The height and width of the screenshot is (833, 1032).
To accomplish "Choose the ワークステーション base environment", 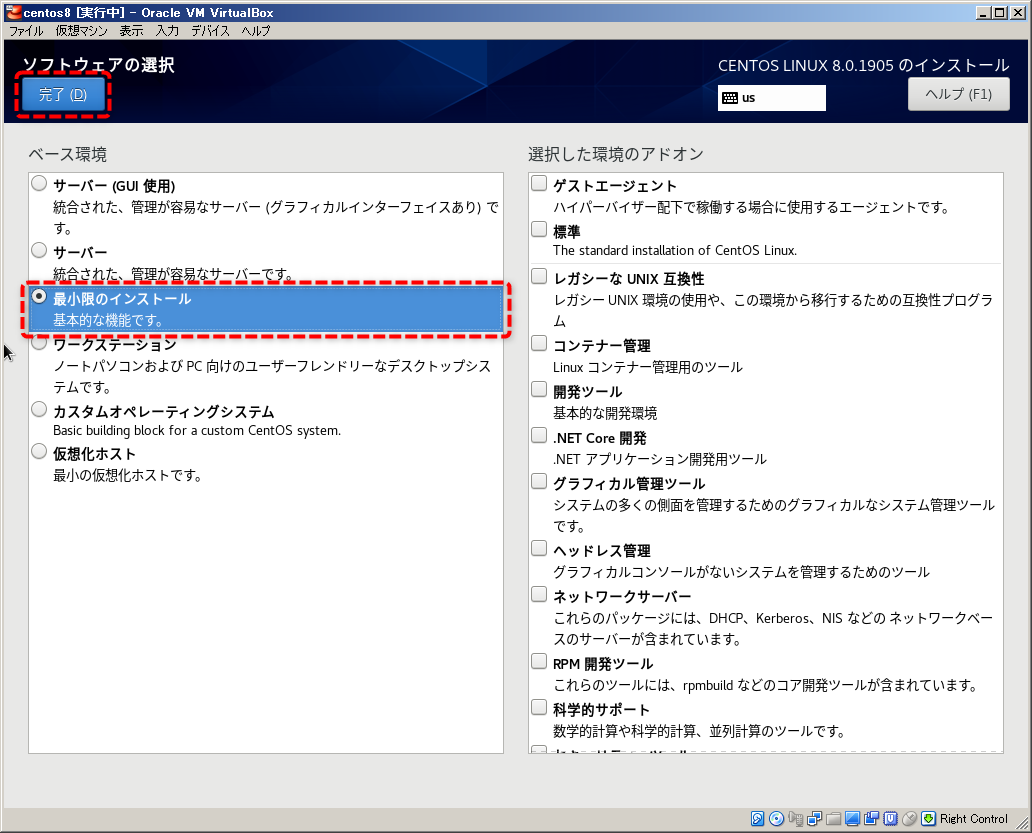I will [x=38, y=342].
